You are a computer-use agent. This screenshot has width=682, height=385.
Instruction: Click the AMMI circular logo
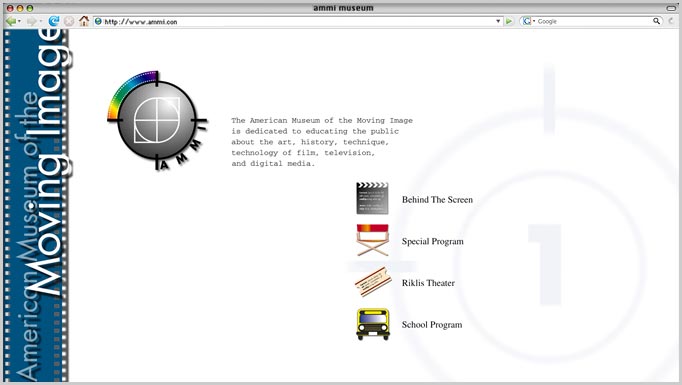tap(157, 121)
